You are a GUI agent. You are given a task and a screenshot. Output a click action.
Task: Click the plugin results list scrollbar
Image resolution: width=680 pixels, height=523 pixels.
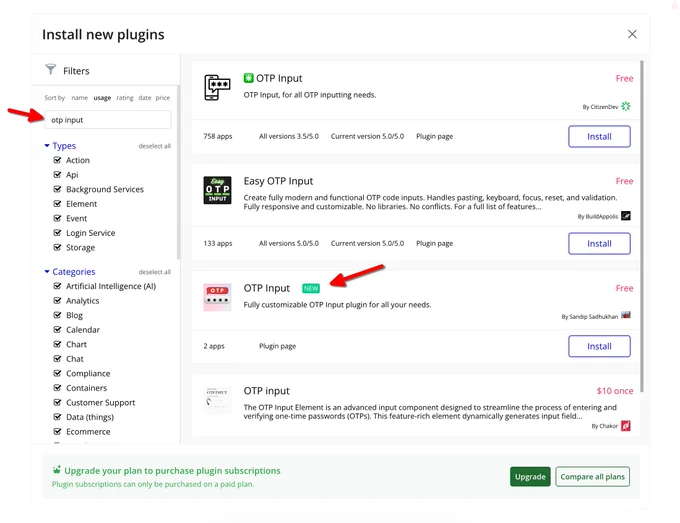tap(641, 226)
